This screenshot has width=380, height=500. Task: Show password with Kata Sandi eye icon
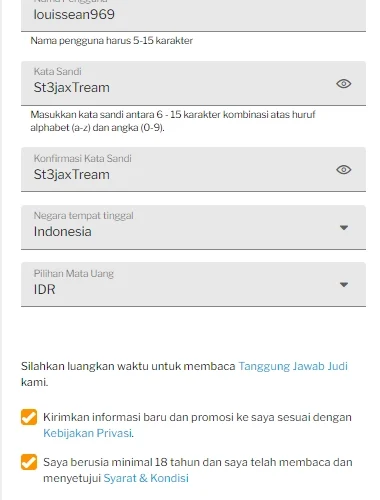[343, 84]
